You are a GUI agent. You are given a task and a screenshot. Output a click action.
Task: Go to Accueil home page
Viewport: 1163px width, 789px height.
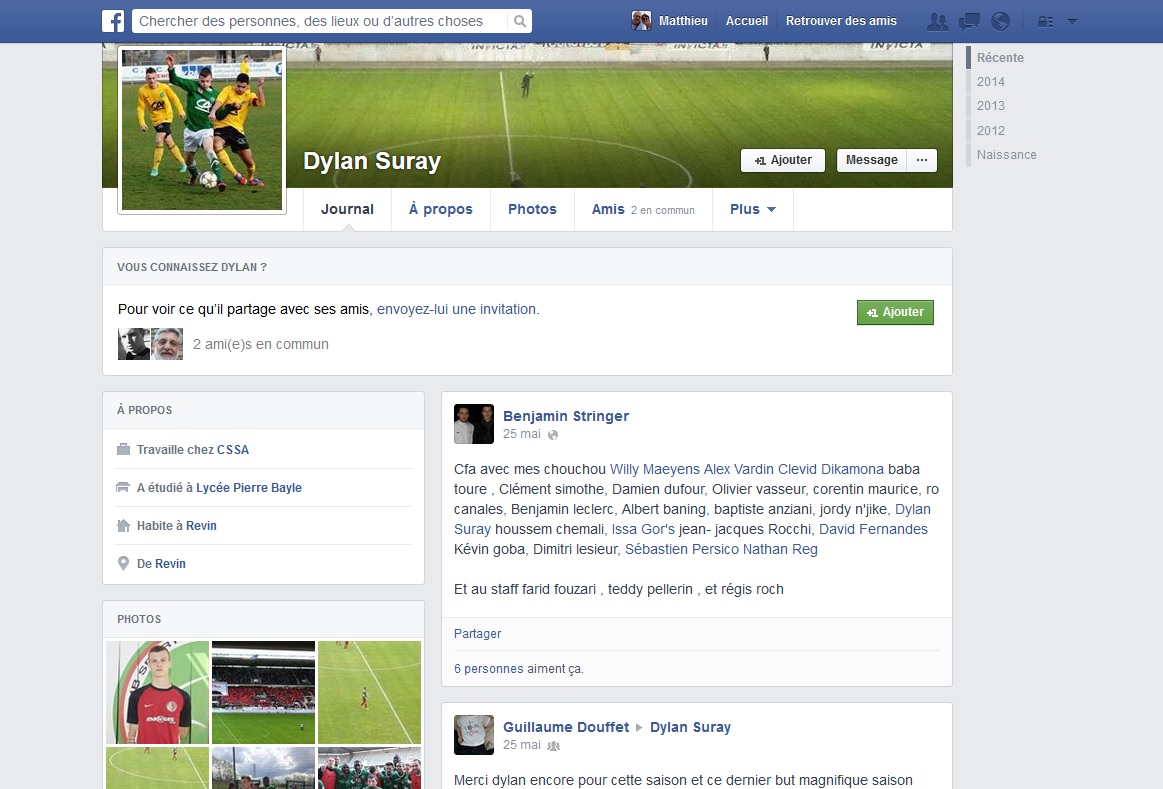tap(746, 21)
